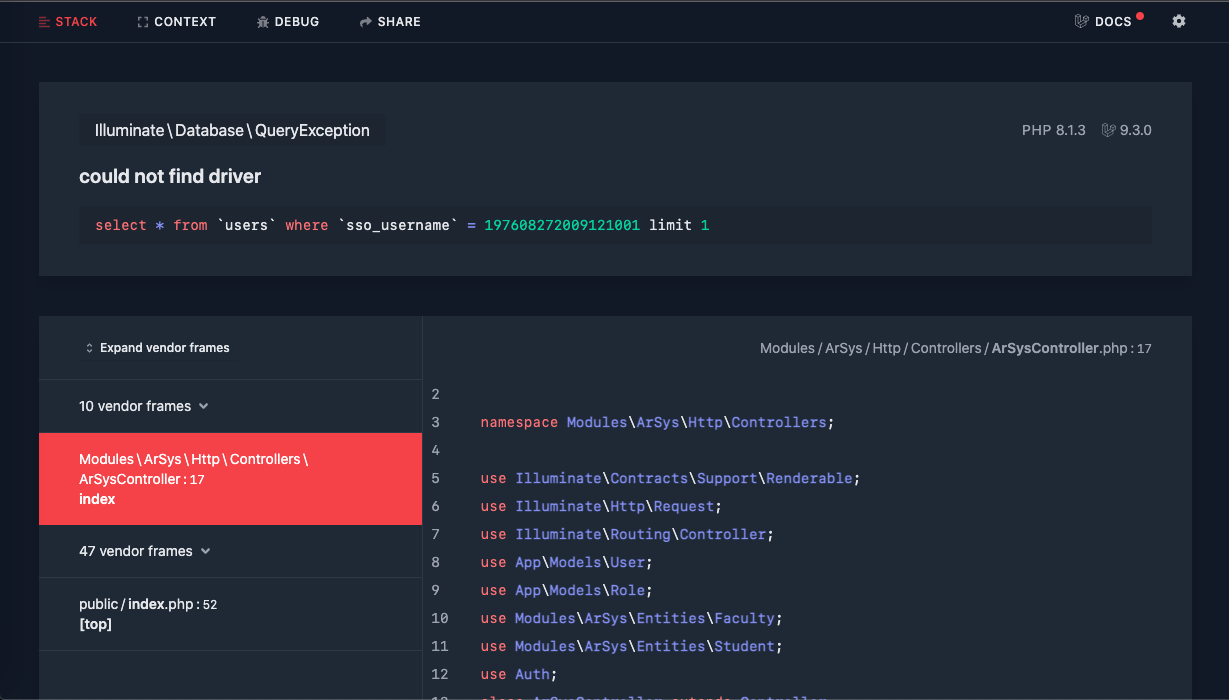This screenshot has width=1229, height=700.
Task: Switch to the SHARE tab
Action: click(391, 21)
